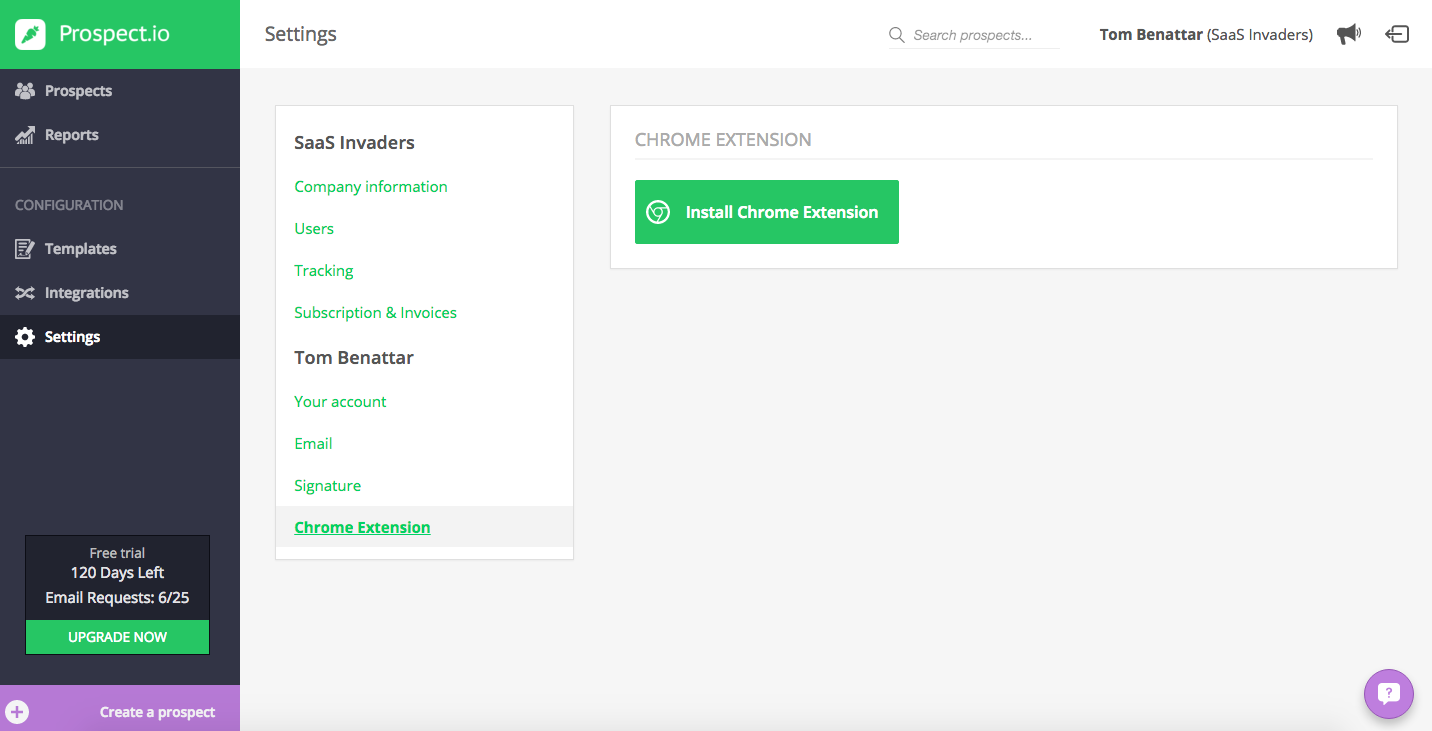Open announcements megaphone icon
Image resolution: width=1432 pixels, height=731 pixels.
click(x=1349, y=34)
